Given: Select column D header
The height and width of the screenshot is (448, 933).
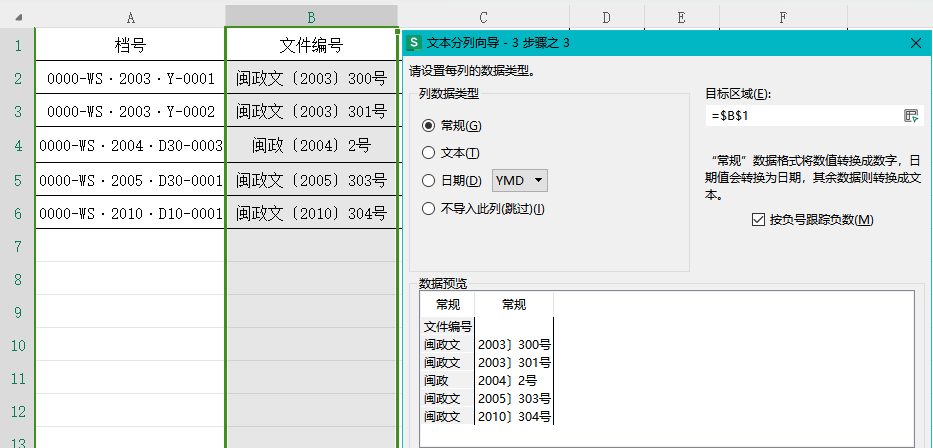Looking at the screenshot, I should (606, 17).
